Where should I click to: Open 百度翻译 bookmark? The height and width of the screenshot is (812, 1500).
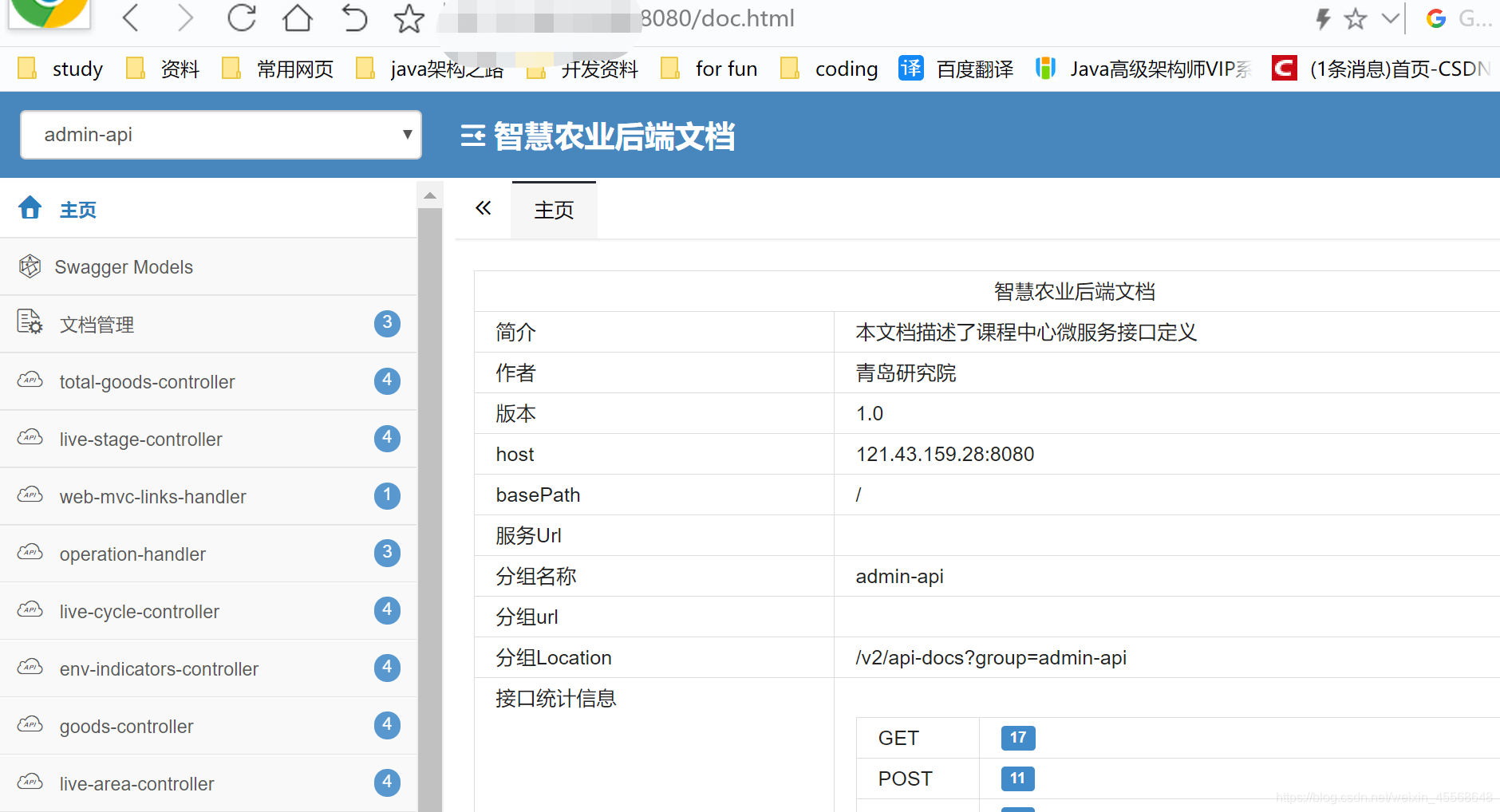956,69
